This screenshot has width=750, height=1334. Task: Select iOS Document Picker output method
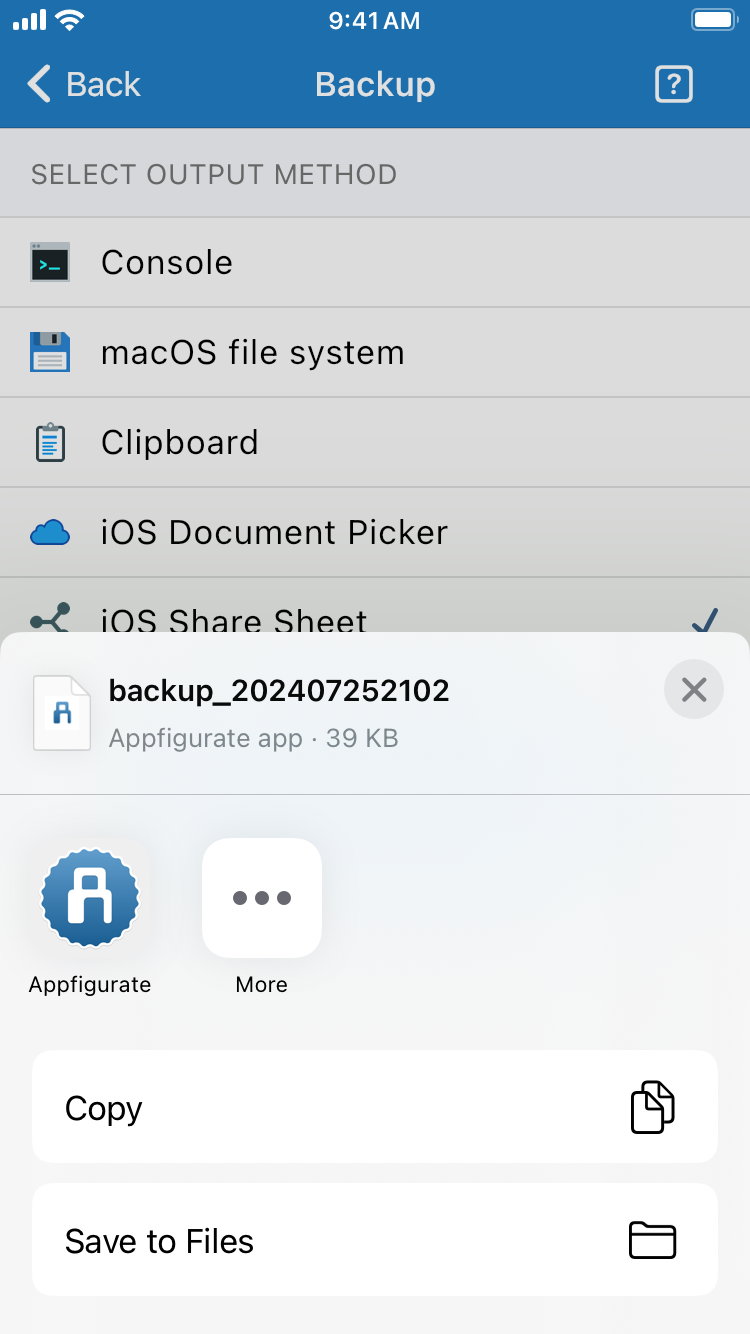(x=375, y=532)
